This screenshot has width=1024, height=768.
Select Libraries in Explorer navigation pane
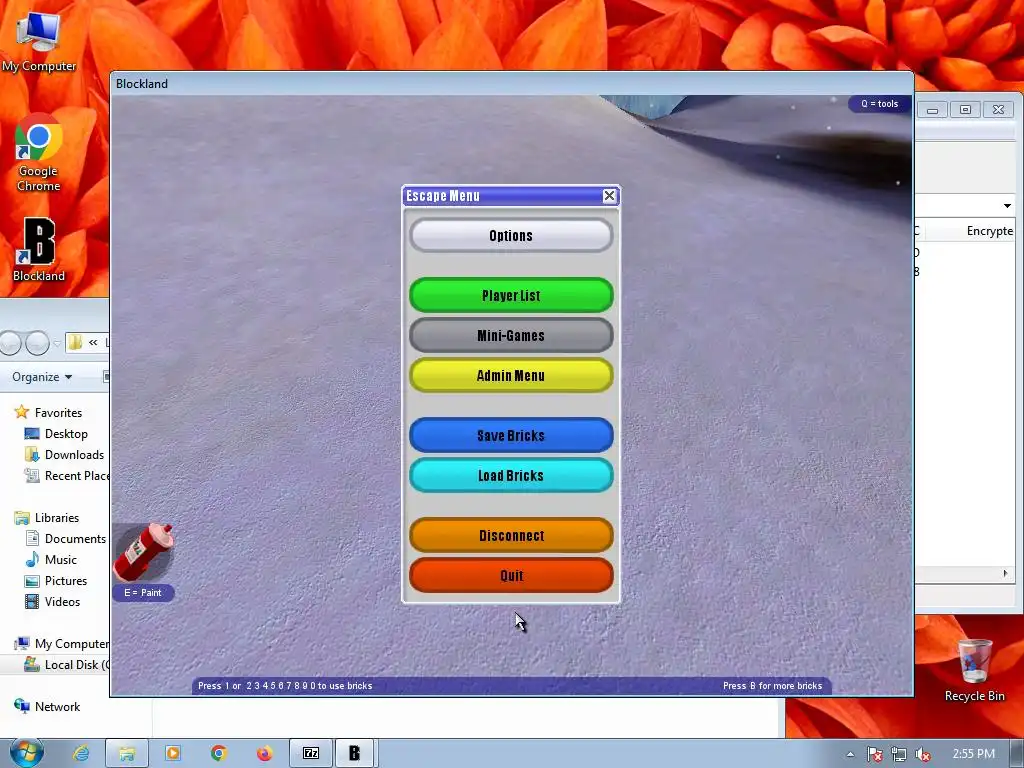[x=57, y=518]
